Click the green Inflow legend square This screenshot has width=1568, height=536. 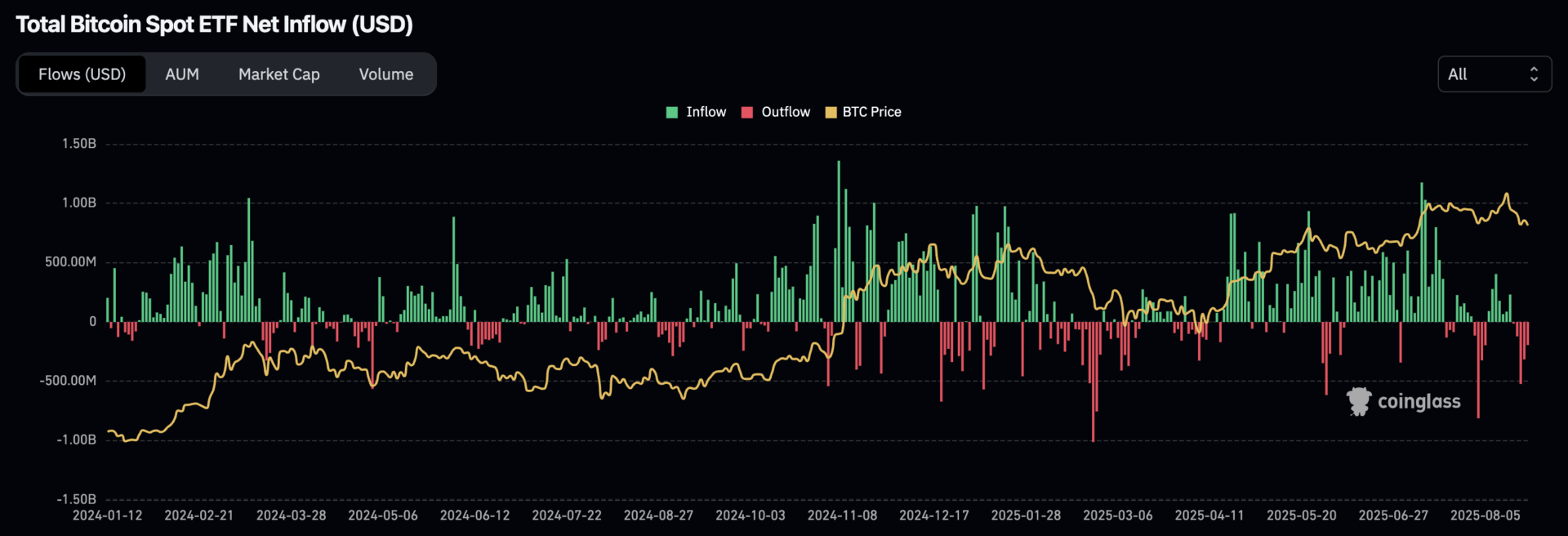tap(672, 113)
